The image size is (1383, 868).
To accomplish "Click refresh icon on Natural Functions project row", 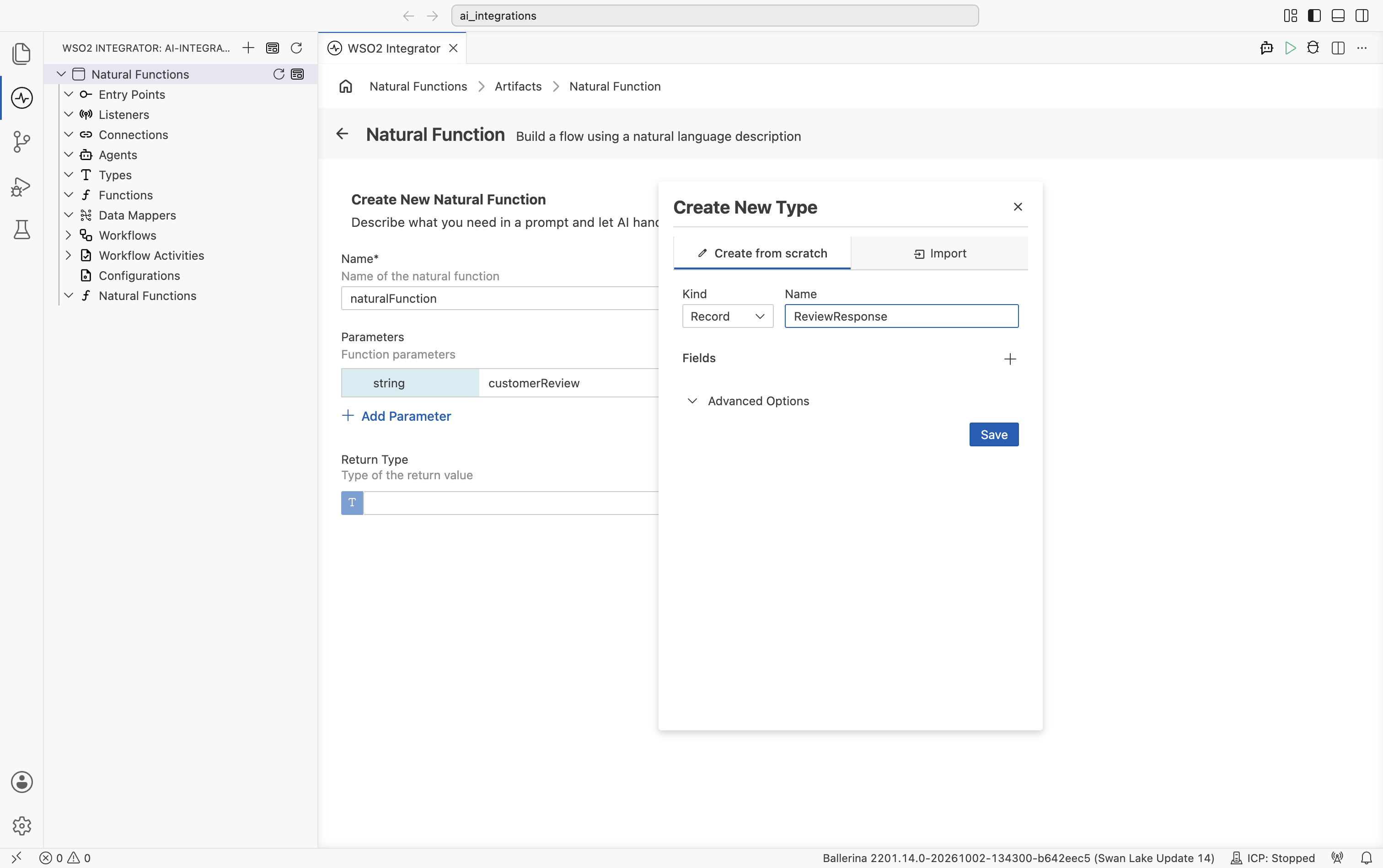I will 279,74.
